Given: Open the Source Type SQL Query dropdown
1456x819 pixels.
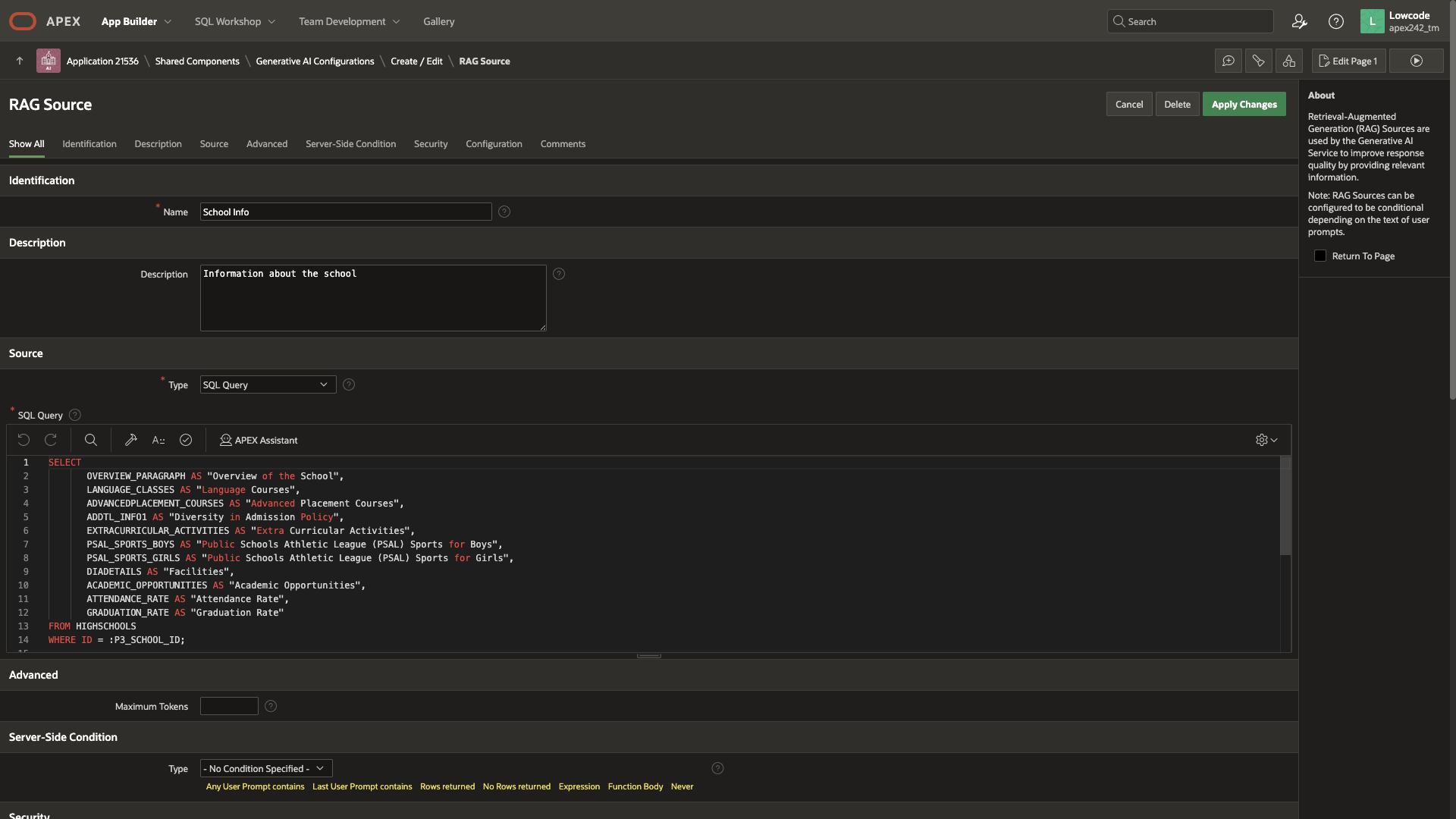Looking at the screenshot, I should click(268, 384).
